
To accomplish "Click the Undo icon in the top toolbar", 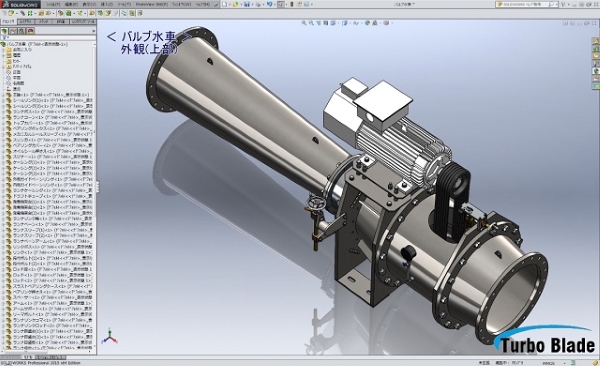I will pyautogui.click(x=269, y=4).
